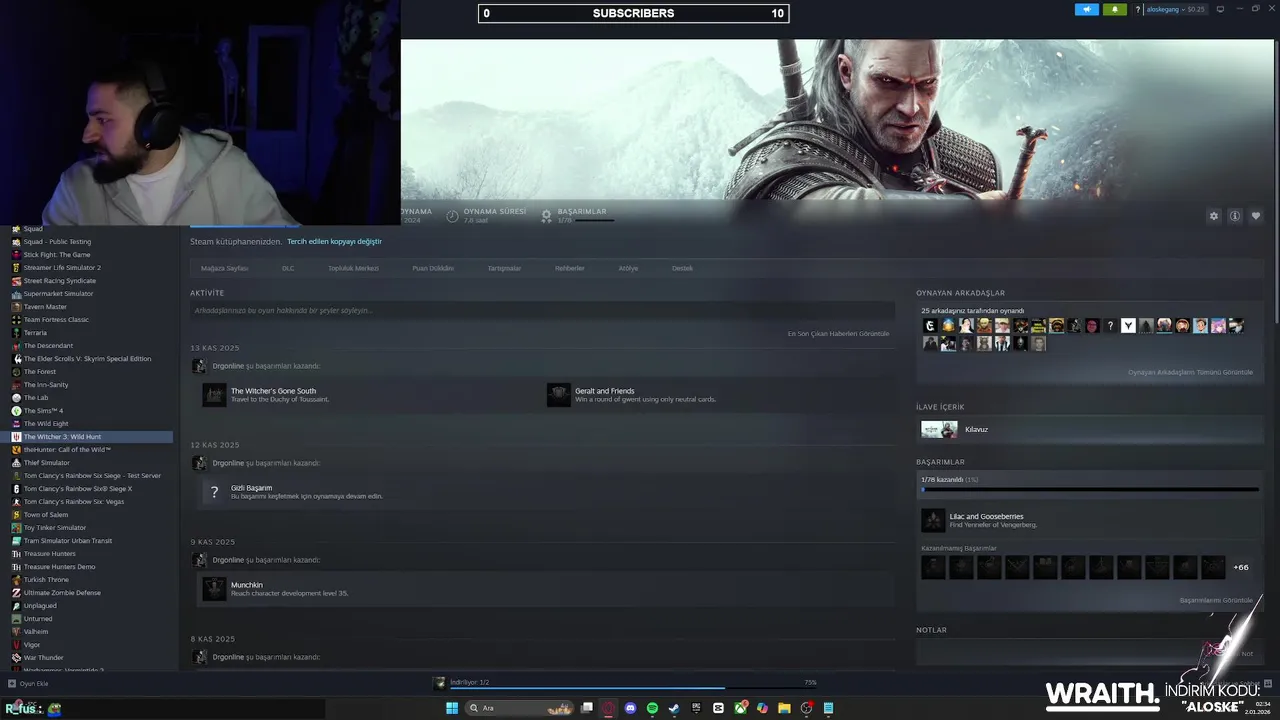This screenshot has width=1280, height=720.
Task: Show game info icon
Action: [1235, 216]
